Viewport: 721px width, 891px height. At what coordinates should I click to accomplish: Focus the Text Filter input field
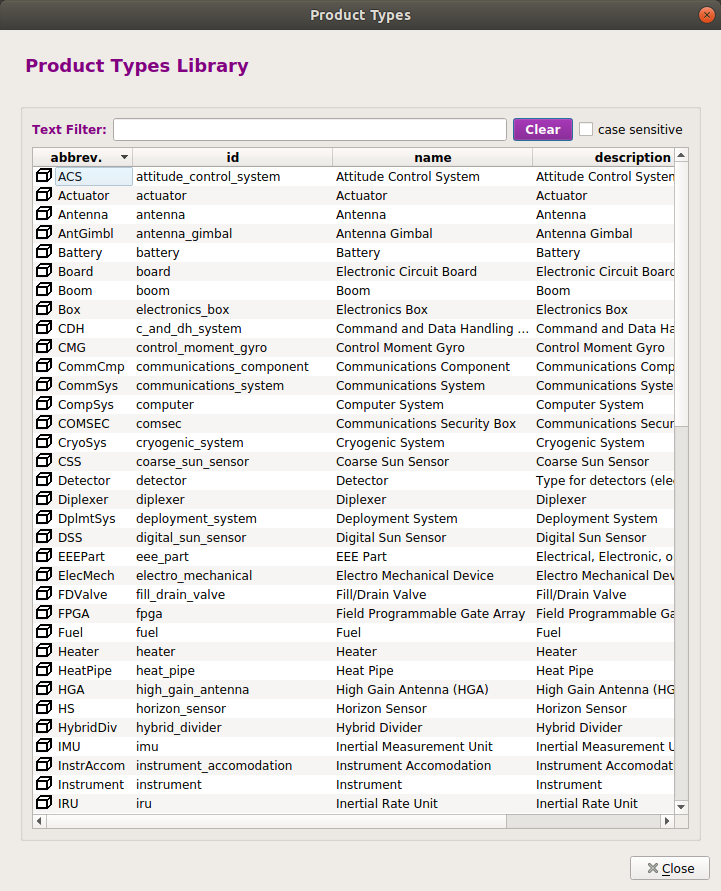click(310, 130)
